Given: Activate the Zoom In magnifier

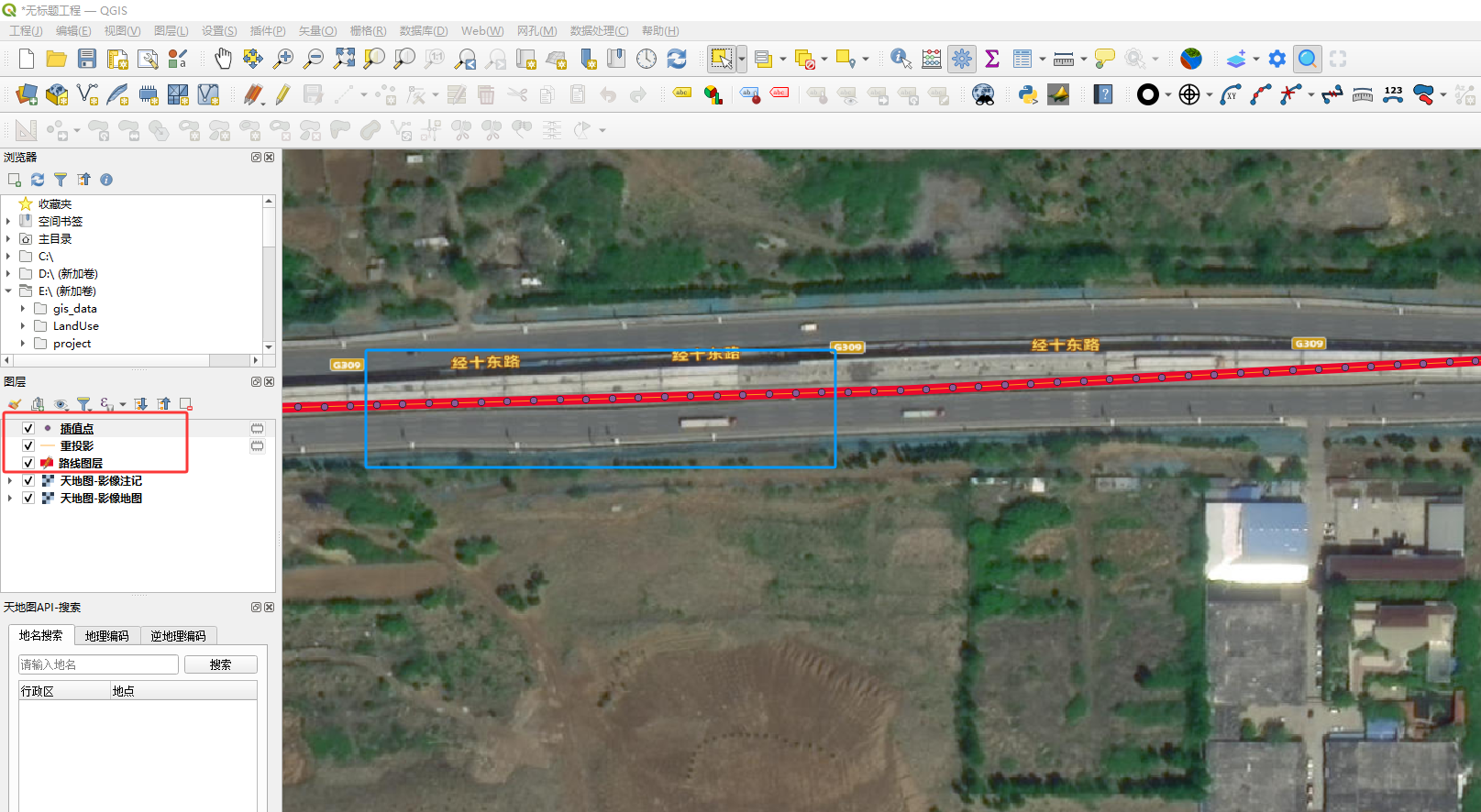Looking at the screenshot, I should (283, 59).
